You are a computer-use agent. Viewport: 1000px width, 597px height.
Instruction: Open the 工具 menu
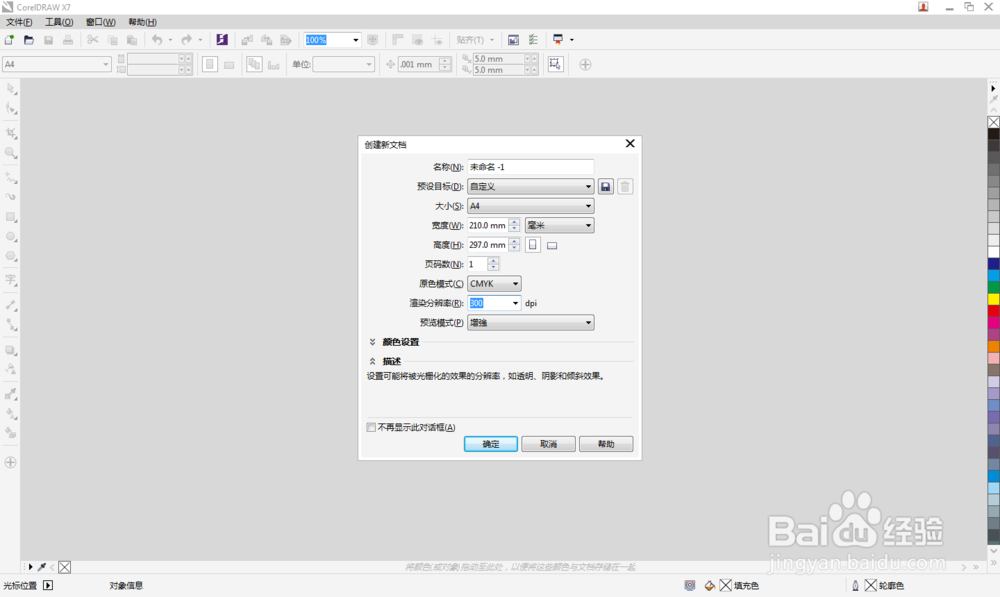click(x=57, y=21)
